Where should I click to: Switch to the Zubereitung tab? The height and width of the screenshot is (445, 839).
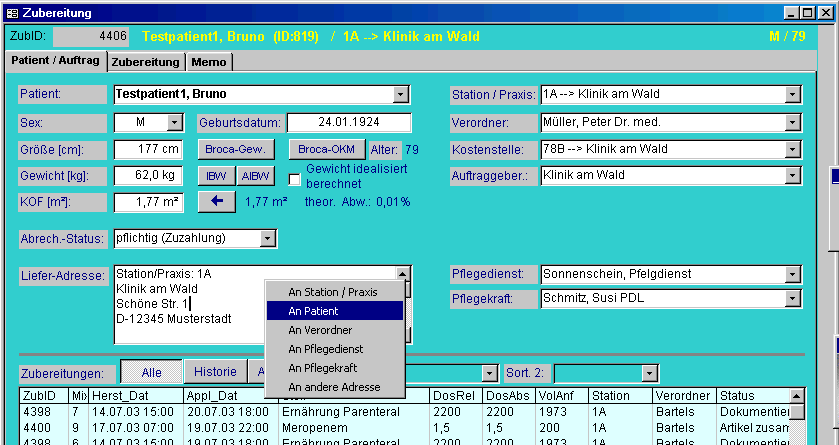(x=146, y=62)
